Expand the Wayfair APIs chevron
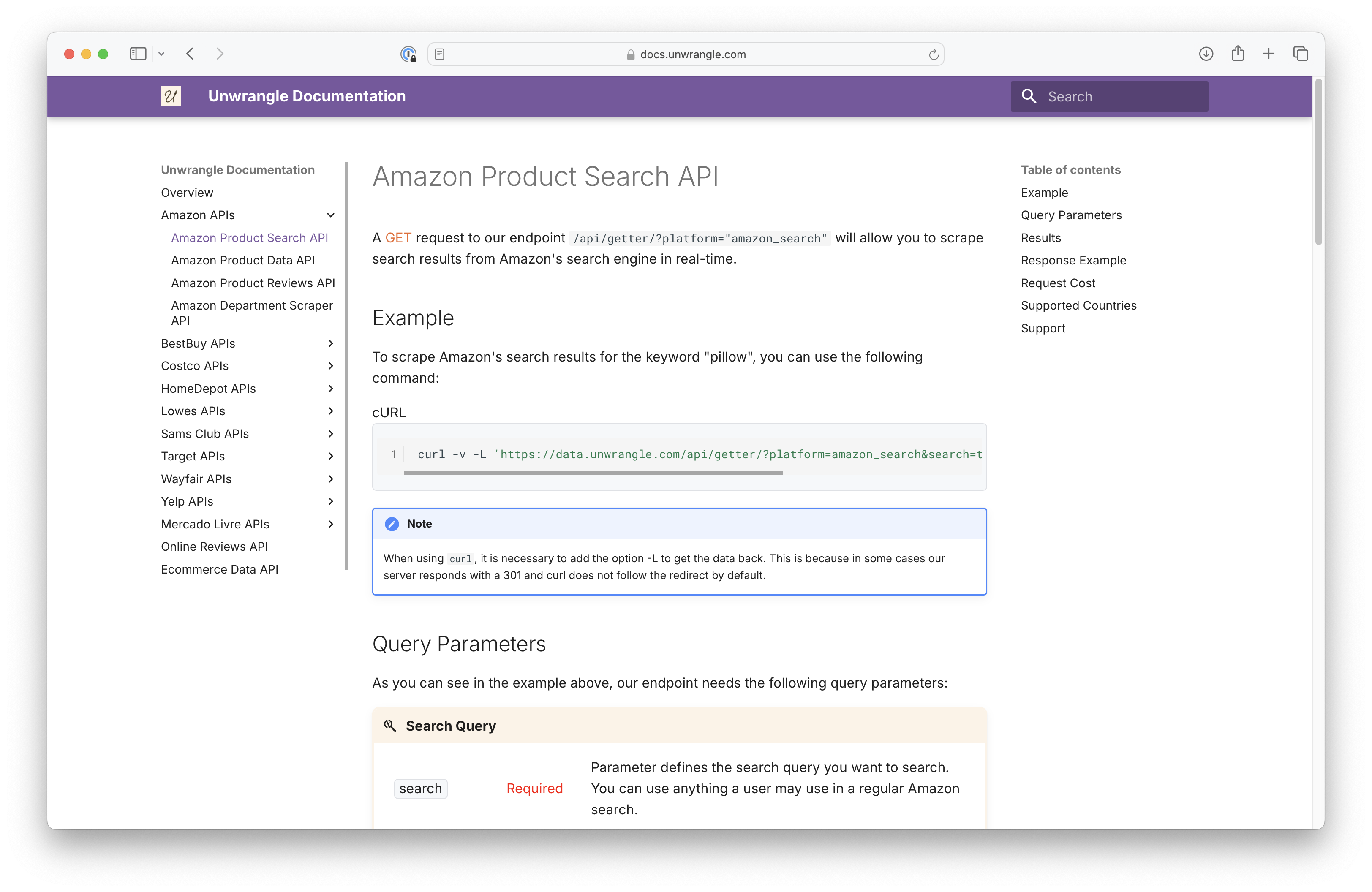The height and width of the screenshot is (892, 1372). pos(330,479)
